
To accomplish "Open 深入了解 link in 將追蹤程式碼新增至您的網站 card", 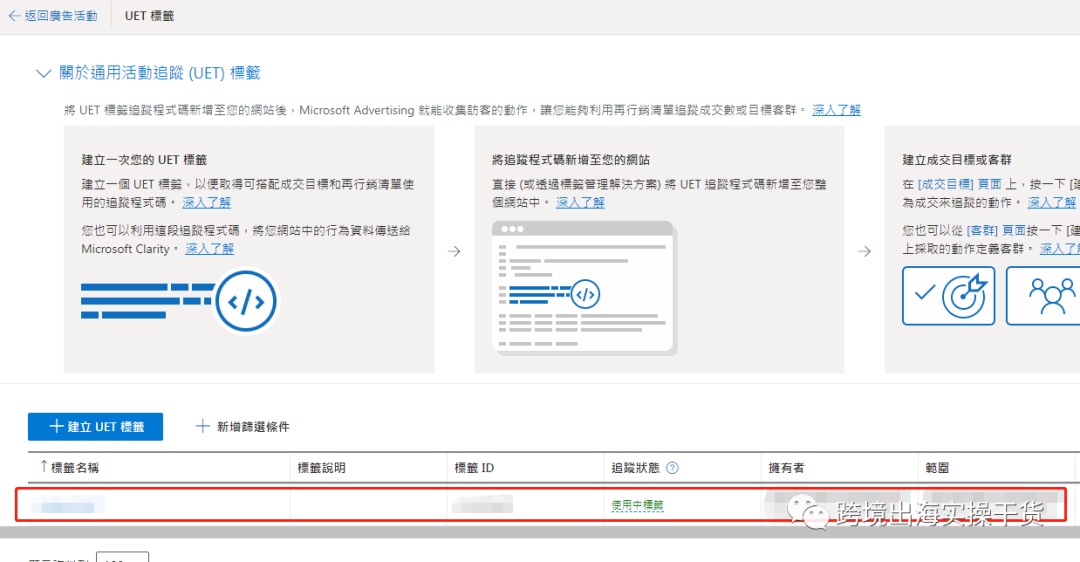I will click(580, 202).
